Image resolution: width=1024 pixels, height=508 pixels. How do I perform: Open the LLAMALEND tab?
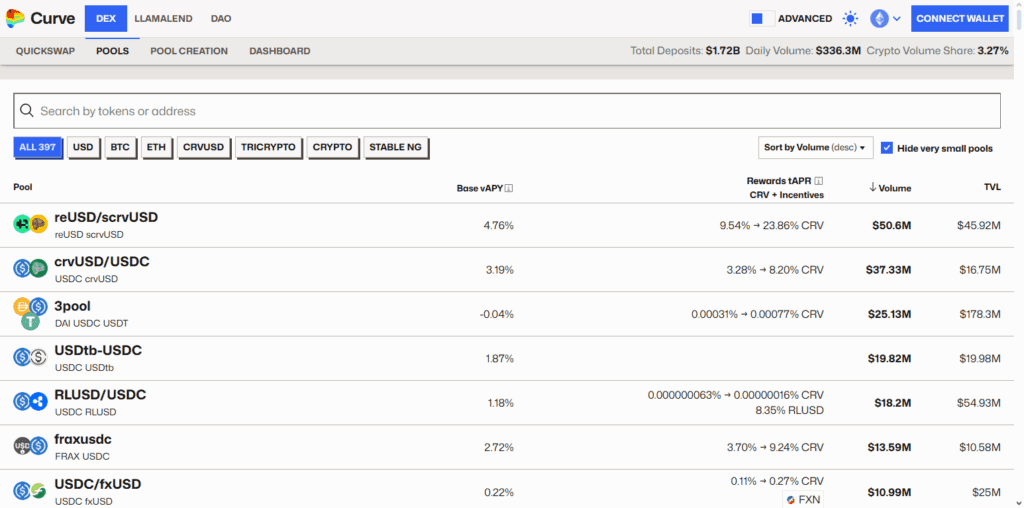(x=163, y=19)
